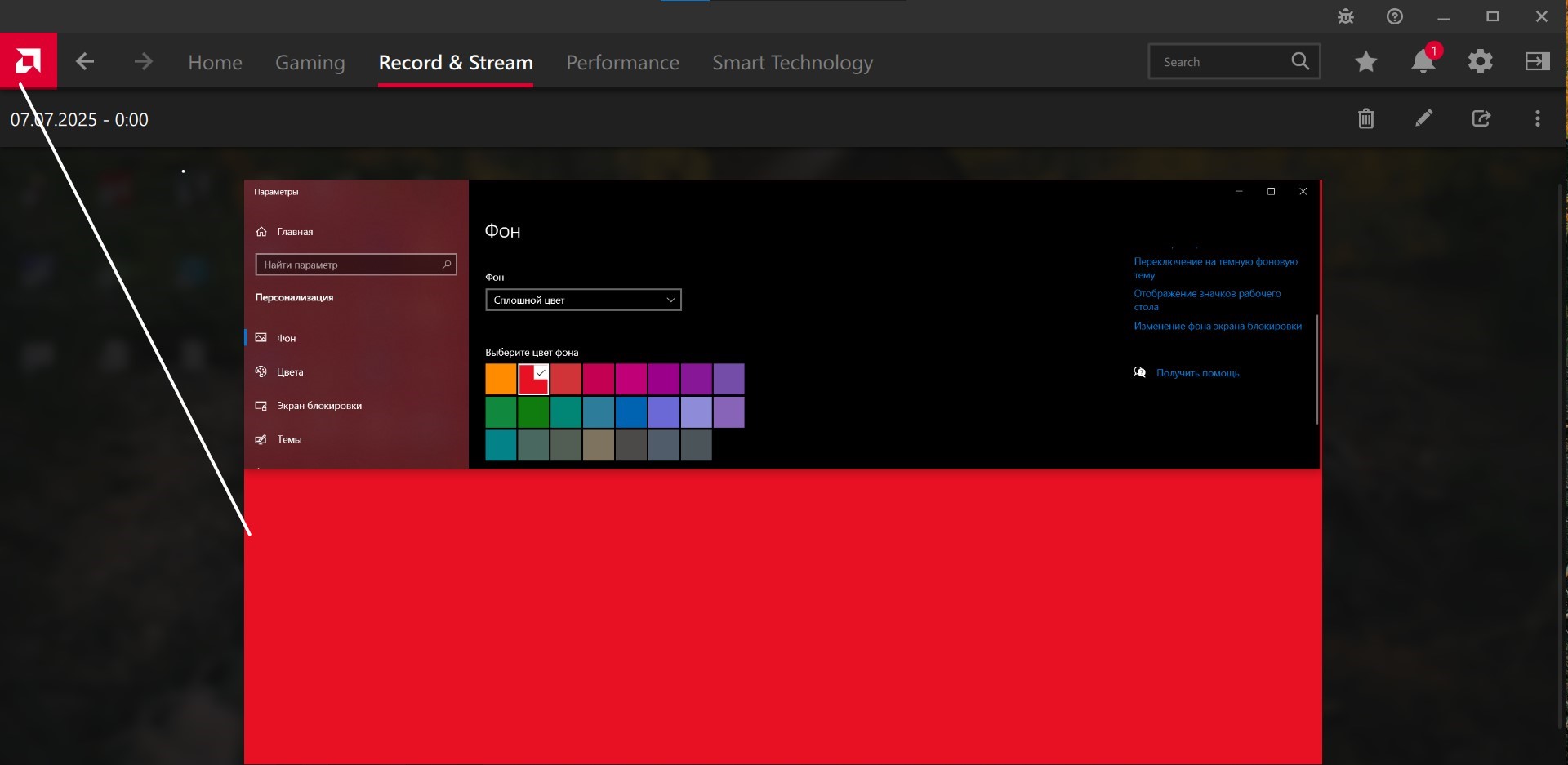1568x765 pixels.
Task: Choose the blue background color swatch
Action: tap(631, 412)
